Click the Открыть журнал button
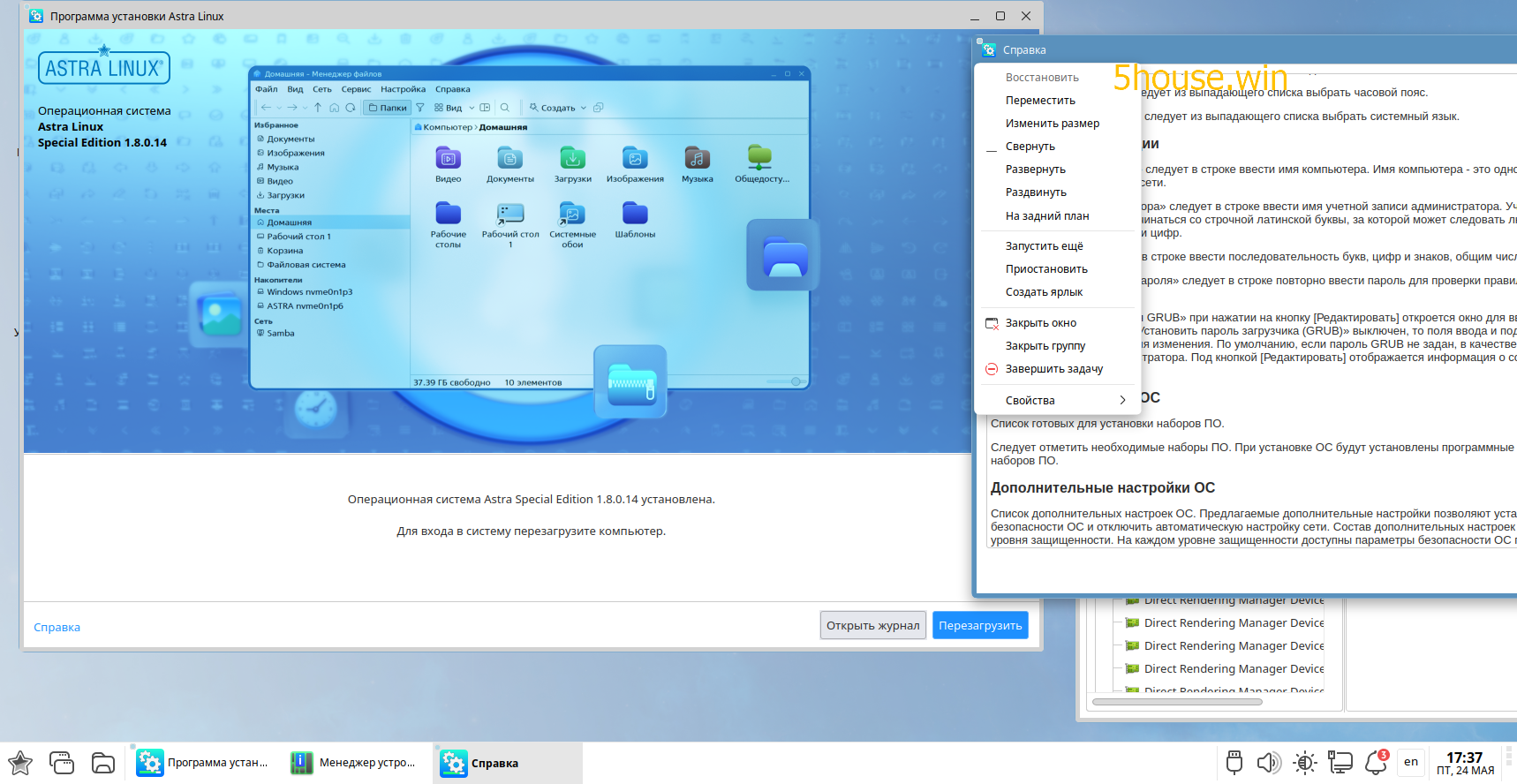Screen dimensions: 1517x784 coord(872,625)
